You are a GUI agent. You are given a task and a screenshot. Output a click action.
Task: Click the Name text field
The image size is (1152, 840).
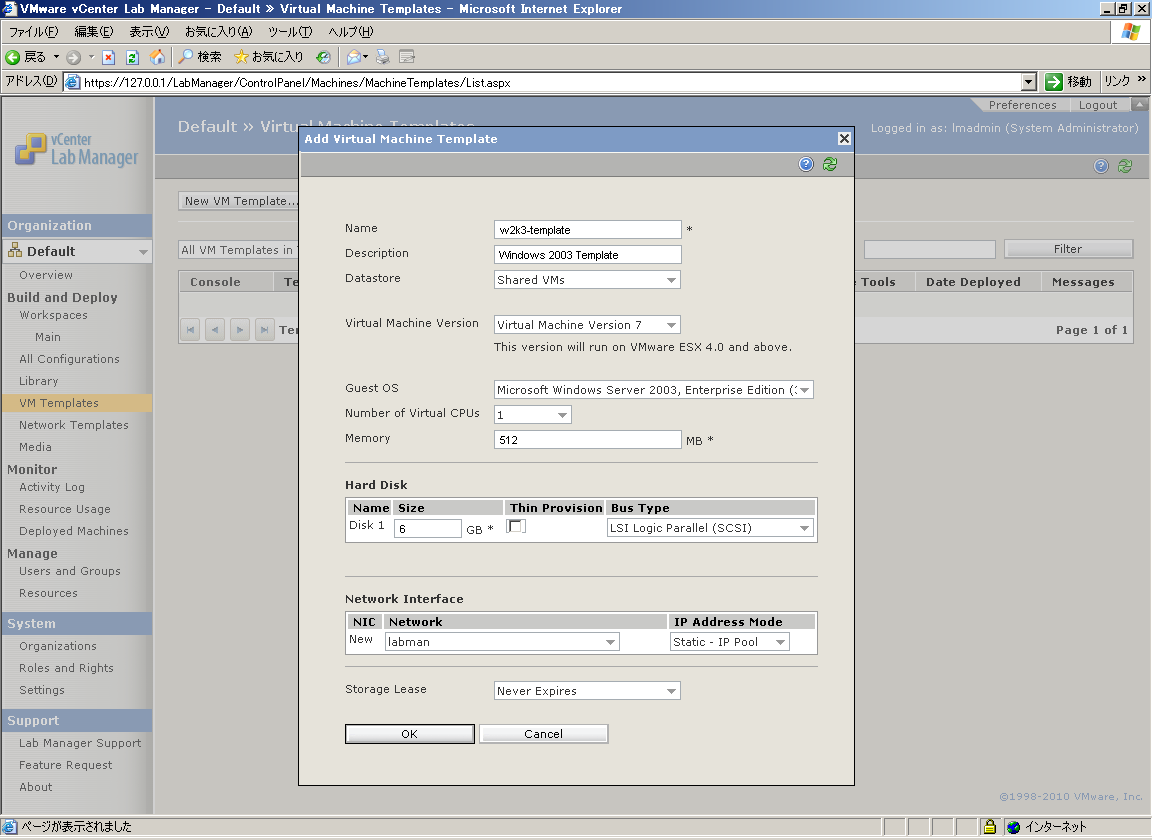[x=588, y=229]
